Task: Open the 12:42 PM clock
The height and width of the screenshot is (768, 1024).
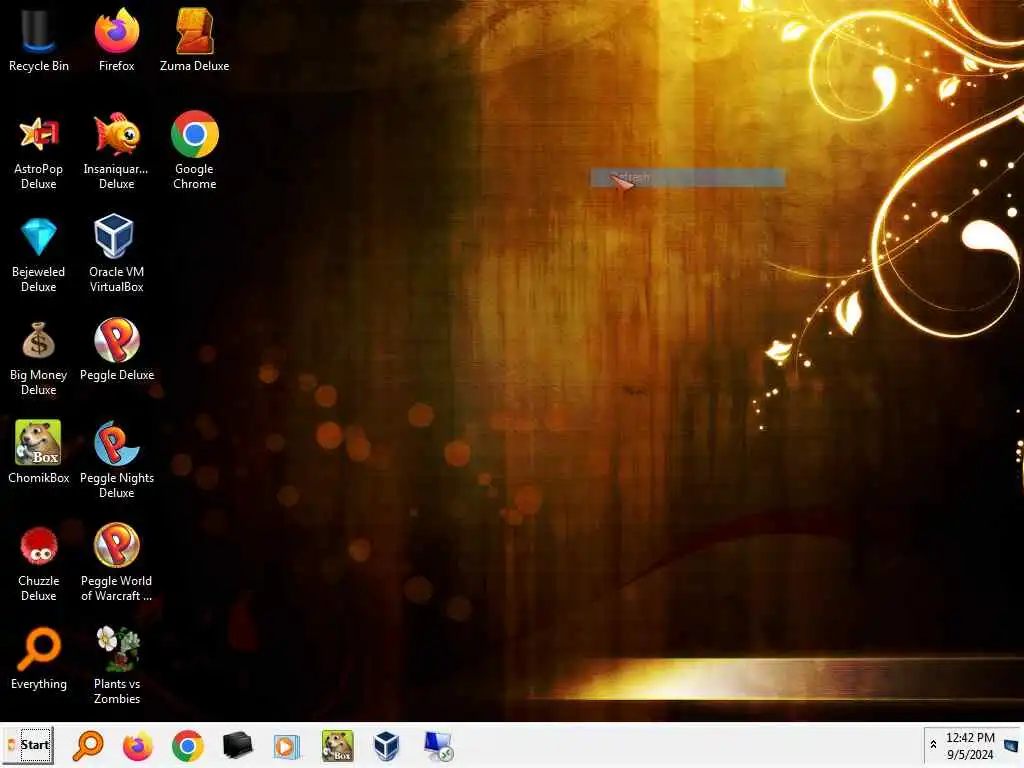Action: pos(970,746)
